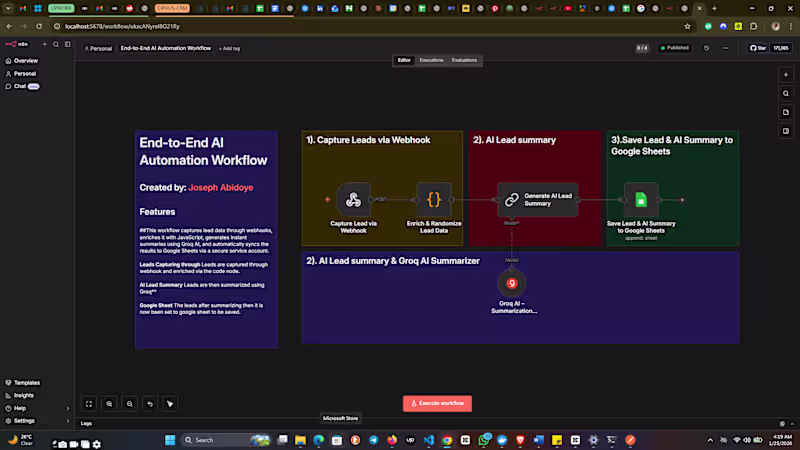800x450 pixels.
Task: Zoom in on the workflow canvas
Action: click(109, 404)
